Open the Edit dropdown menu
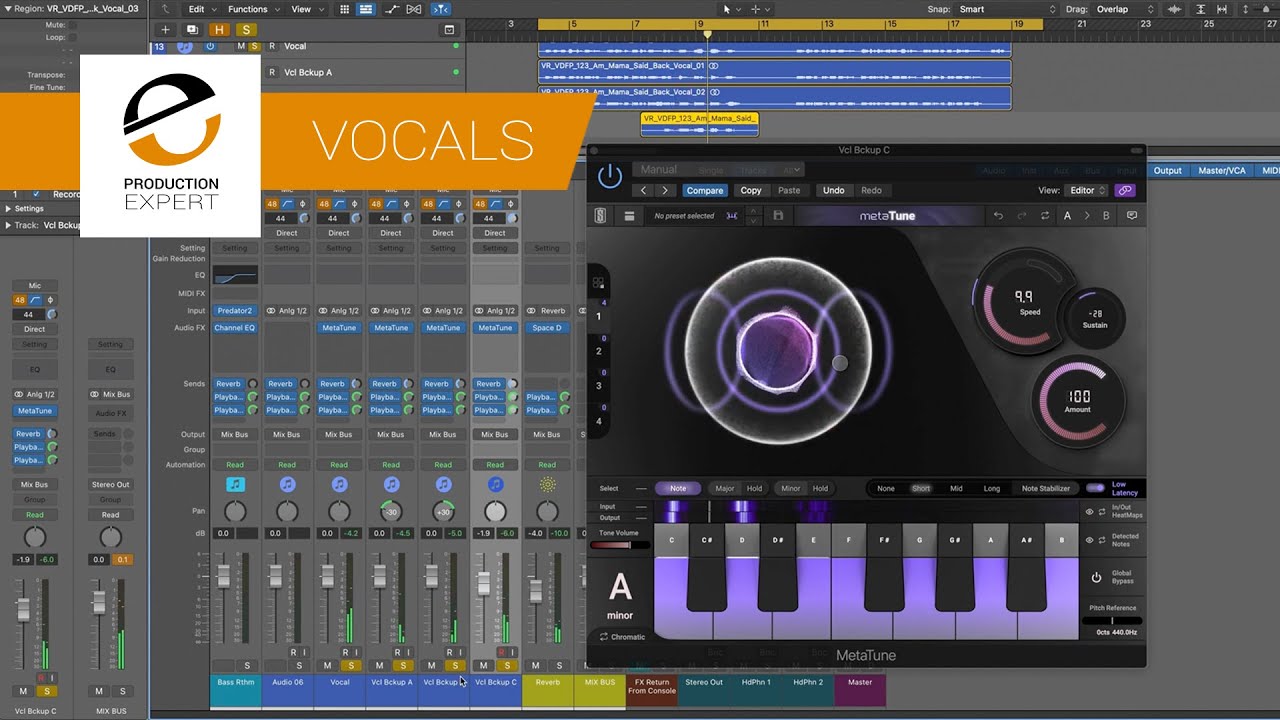1280x720 pixels. point(201,9)
